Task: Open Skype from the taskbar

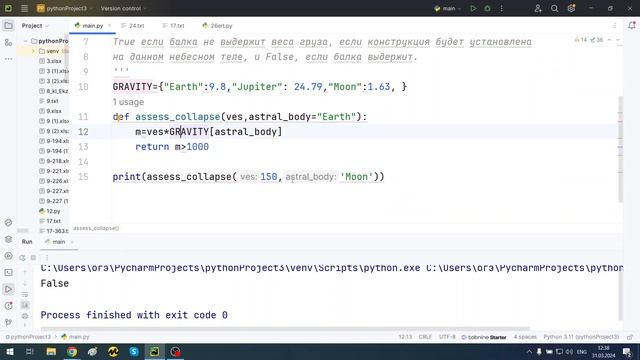Action: 134,351
